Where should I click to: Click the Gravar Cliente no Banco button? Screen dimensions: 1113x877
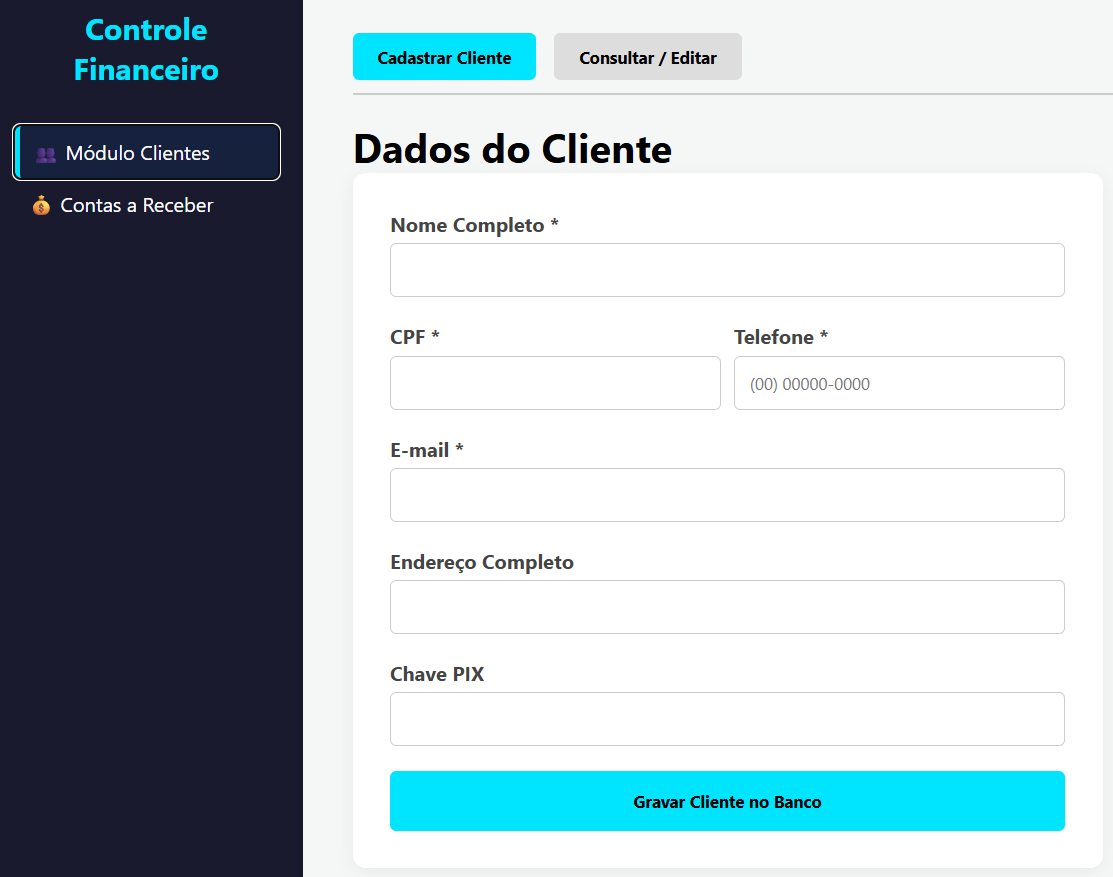pos(727,801)
